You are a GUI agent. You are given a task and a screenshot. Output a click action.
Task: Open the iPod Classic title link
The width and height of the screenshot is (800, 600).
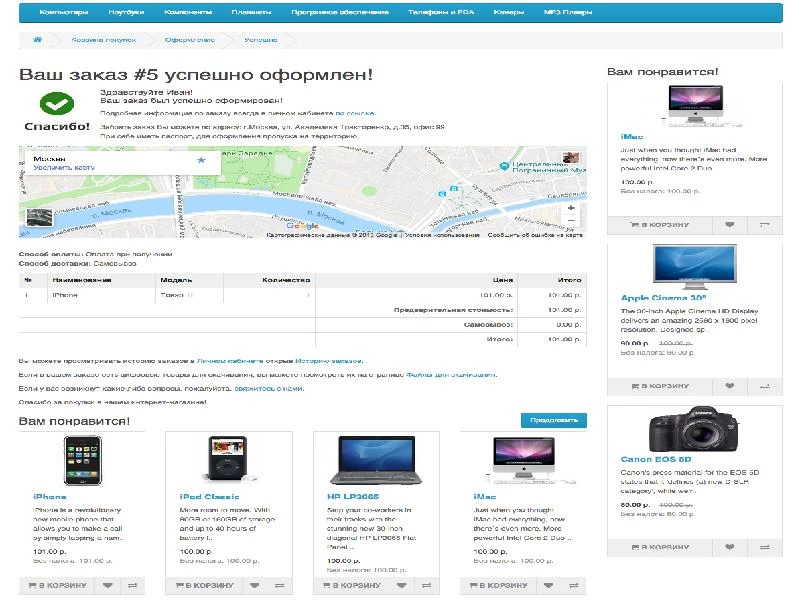pos(209,496)
